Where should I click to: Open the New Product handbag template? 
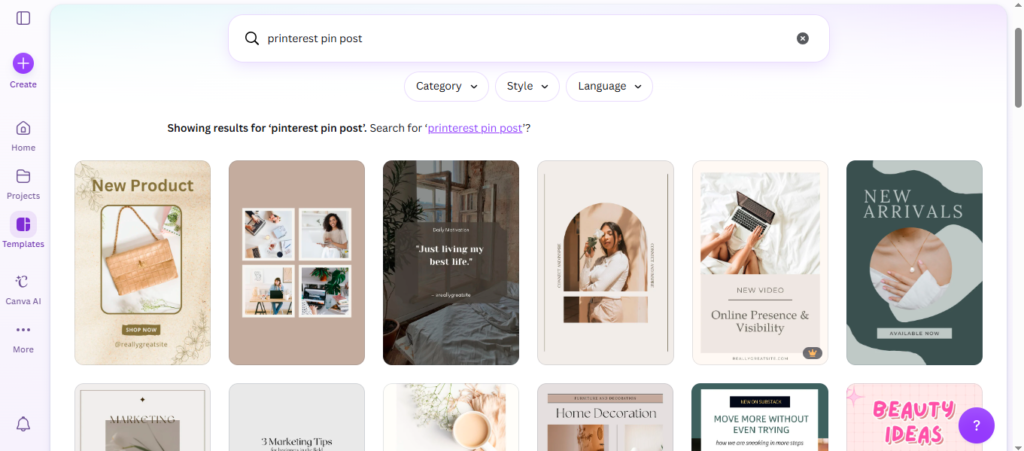click(142, 262)
